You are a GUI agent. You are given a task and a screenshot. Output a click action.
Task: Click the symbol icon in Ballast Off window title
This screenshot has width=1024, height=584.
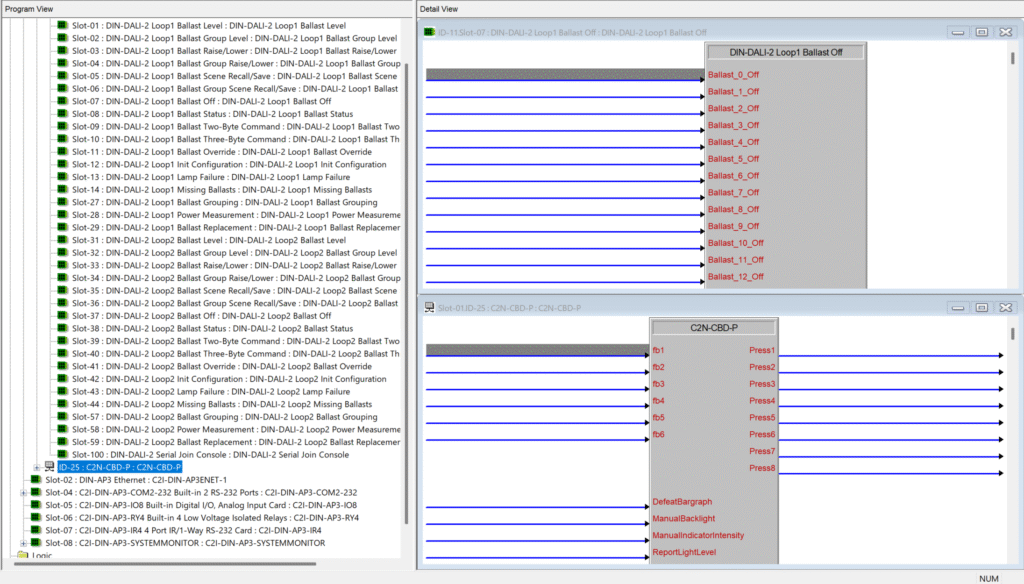click(x=430, y=32)
